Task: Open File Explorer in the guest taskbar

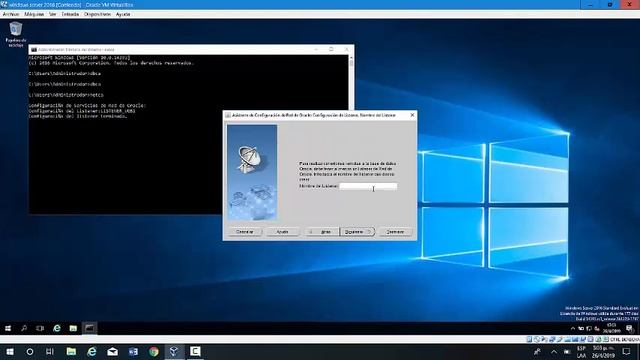Action: click(73, 328)
